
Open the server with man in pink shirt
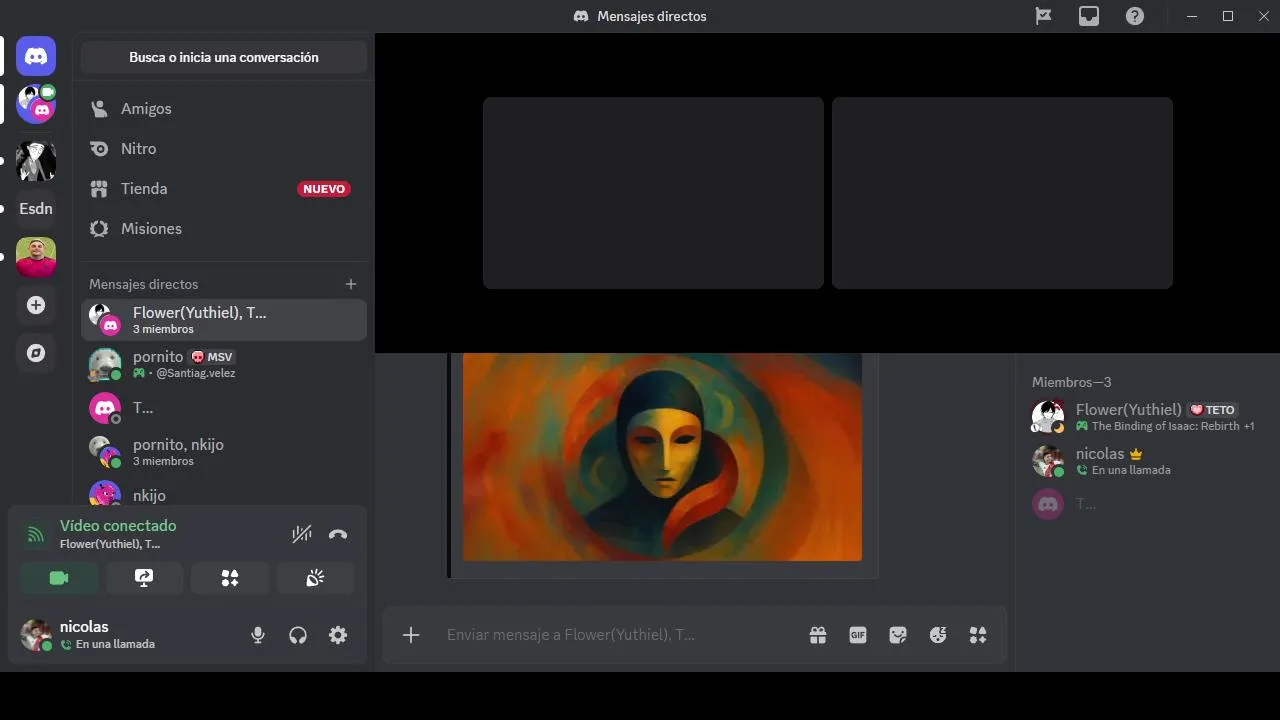click(36, 257)
